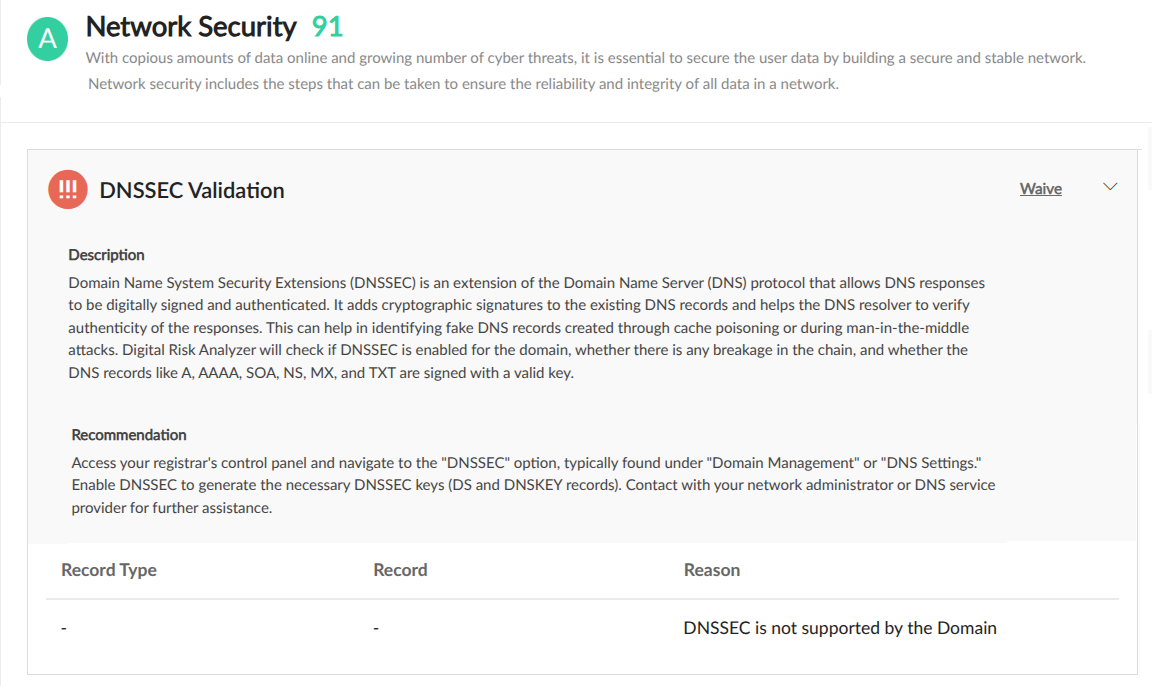Click the Waive link
The width and height of the screenshot is (1152, 686).
1040,188
